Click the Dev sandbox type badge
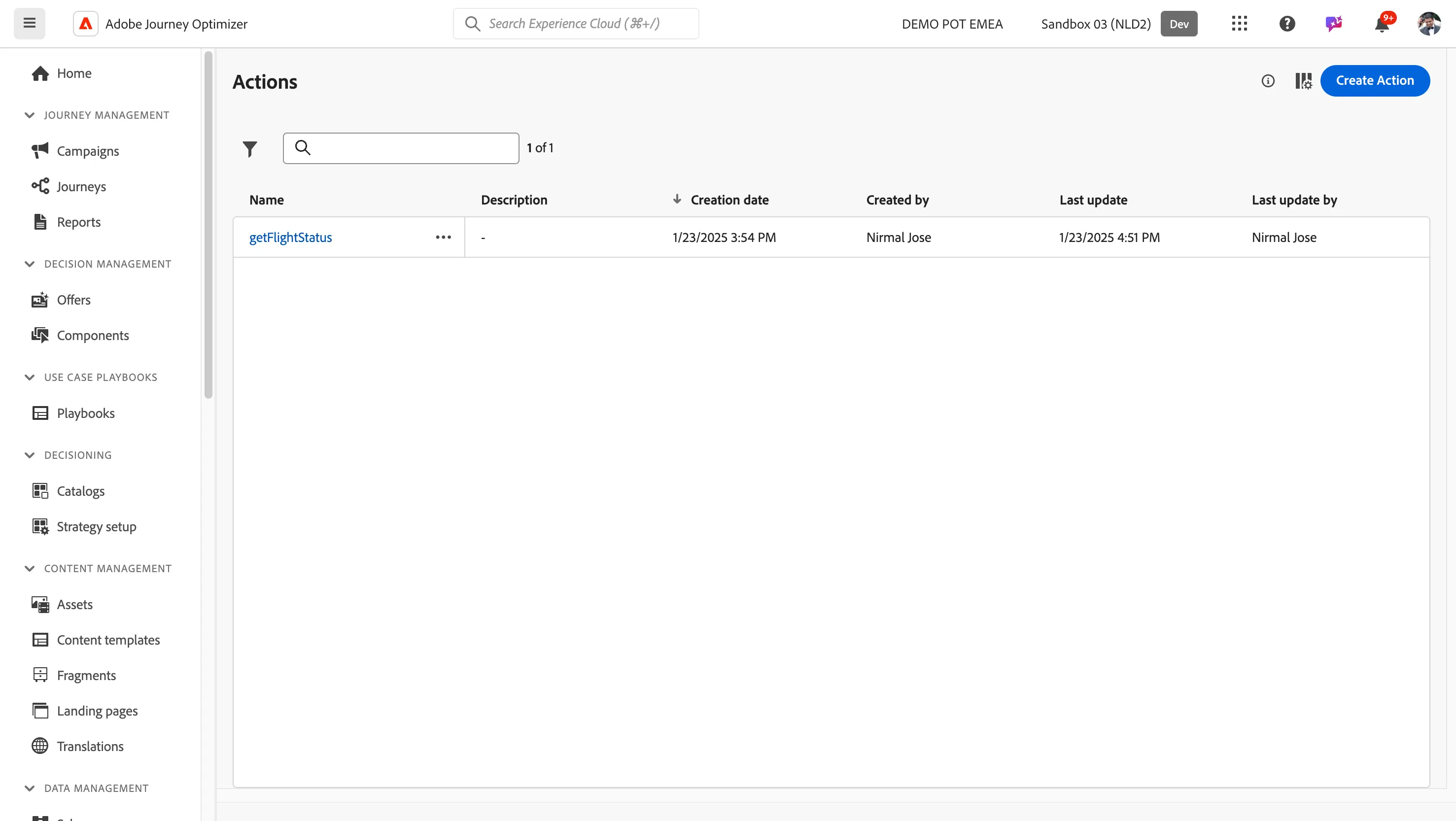Viewport: 1456px width, 821px height. pyautogui.click(x=1179, y=24)
